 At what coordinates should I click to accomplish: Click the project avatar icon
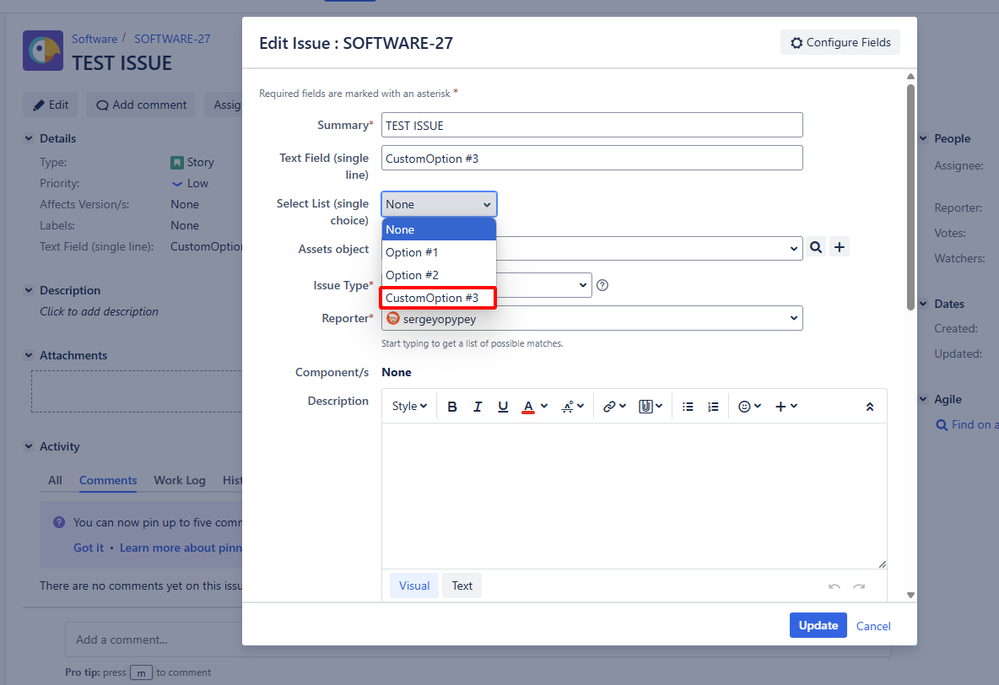pyautogui.click(x=43, y=50)
